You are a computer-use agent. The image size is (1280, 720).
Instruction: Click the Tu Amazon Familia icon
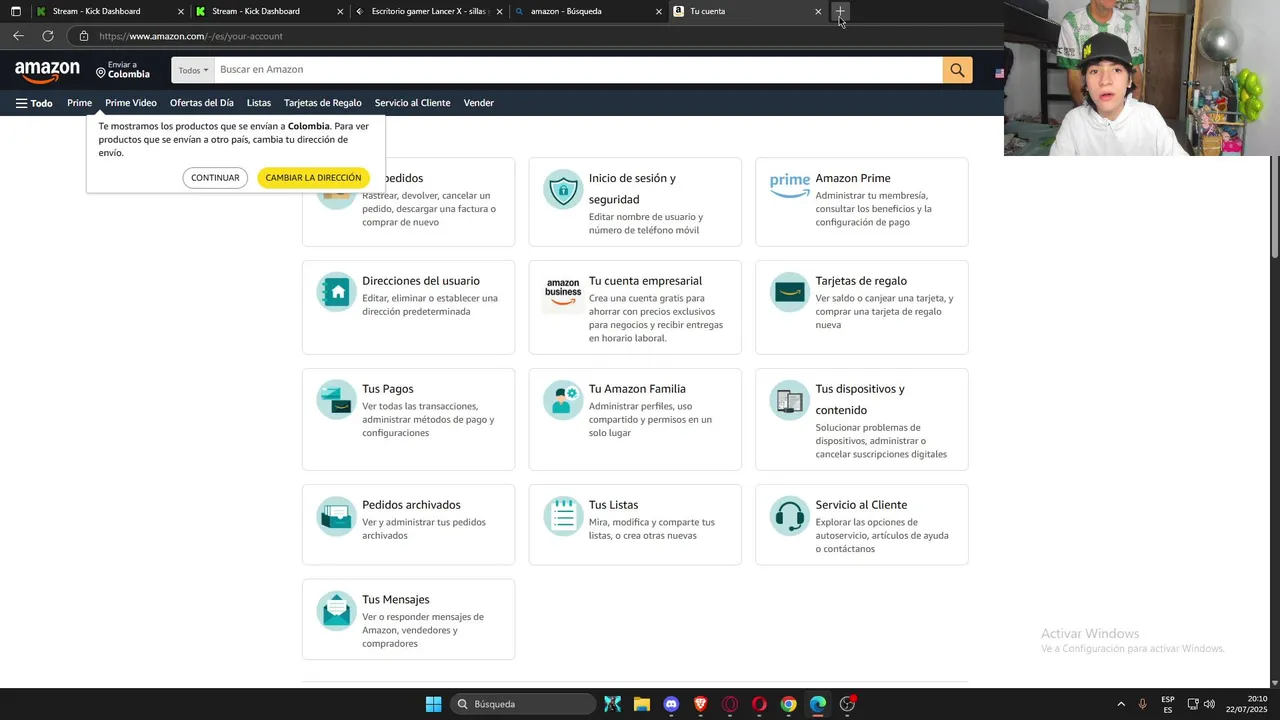coord(563,400)
